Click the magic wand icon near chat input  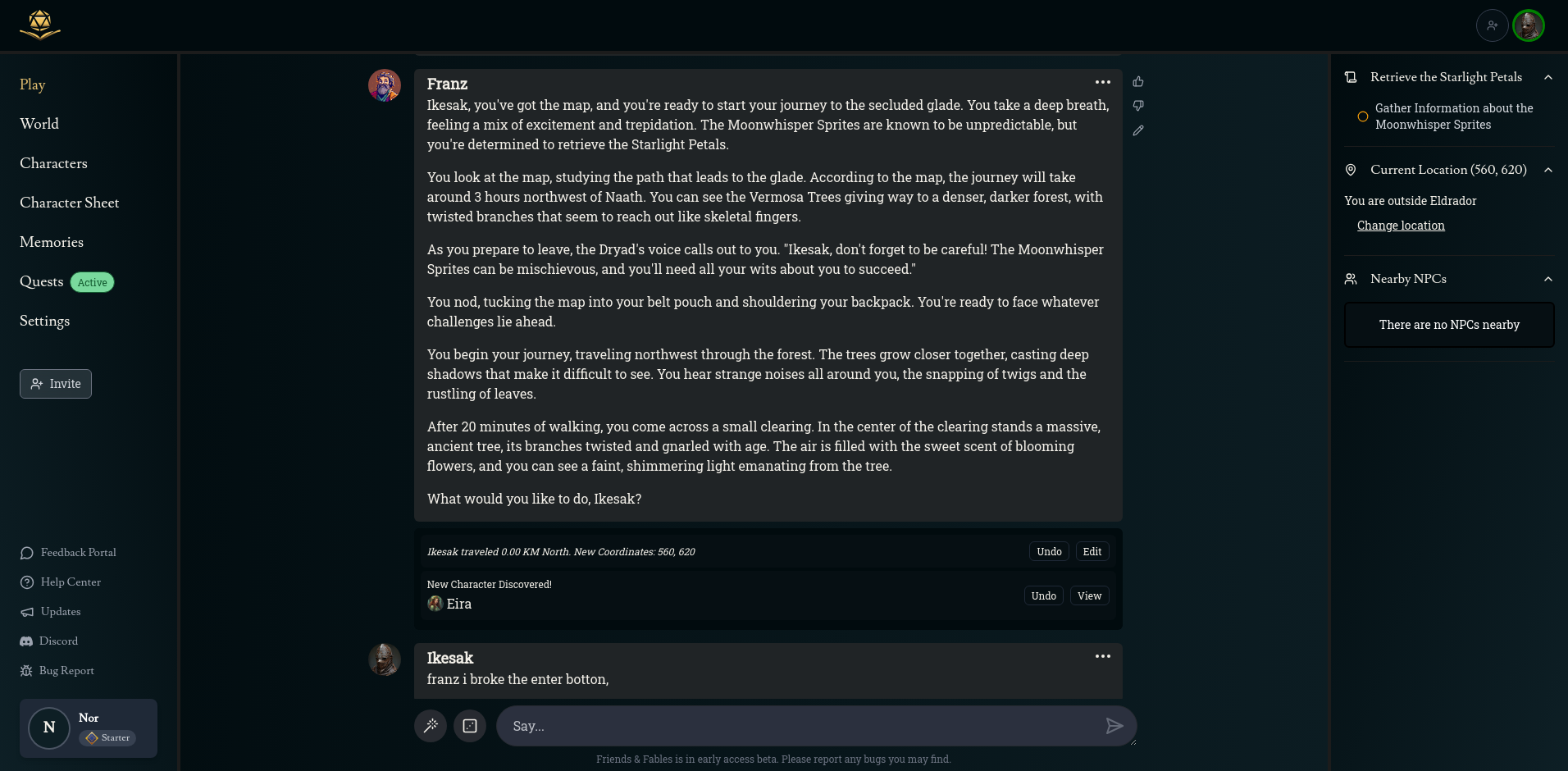point(431,726)
